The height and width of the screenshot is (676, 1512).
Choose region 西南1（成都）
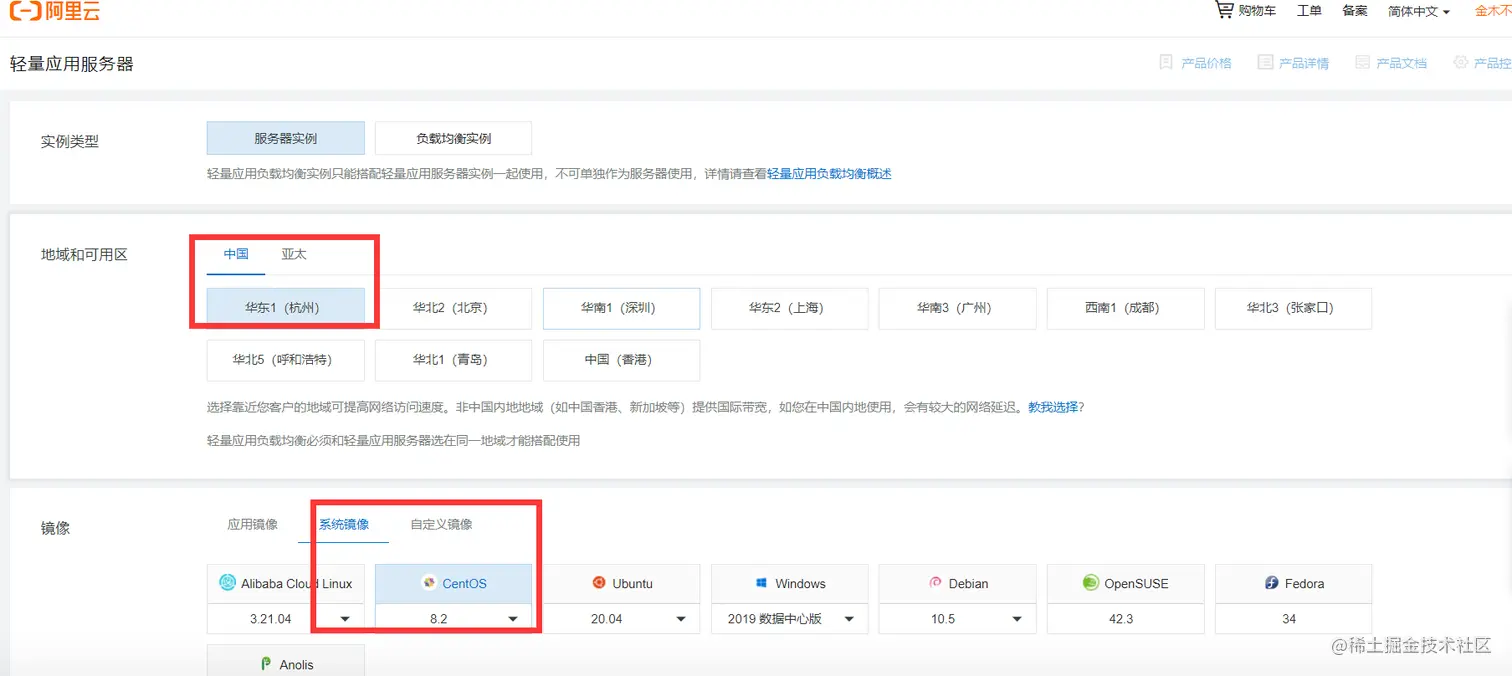point(1125,308)
